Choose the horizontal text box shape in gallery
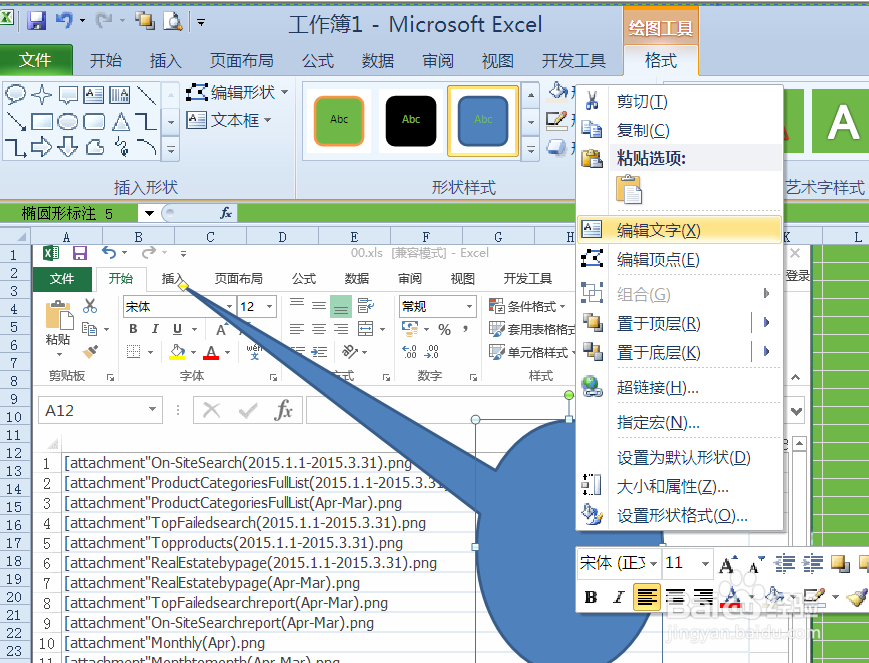 (94, 95)
